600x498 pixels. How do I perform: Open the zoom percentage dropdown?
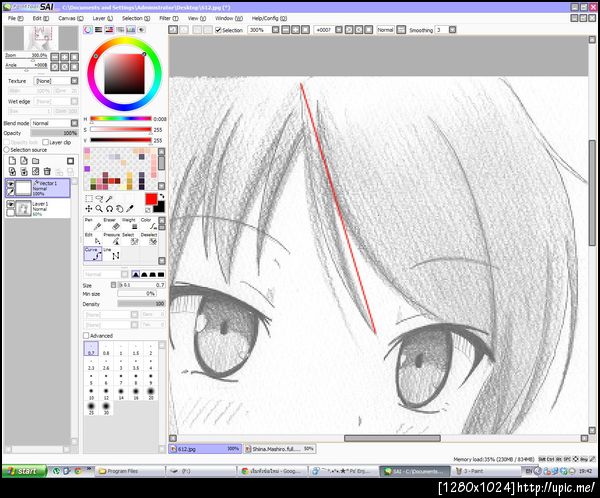click(x=276, y=30)
